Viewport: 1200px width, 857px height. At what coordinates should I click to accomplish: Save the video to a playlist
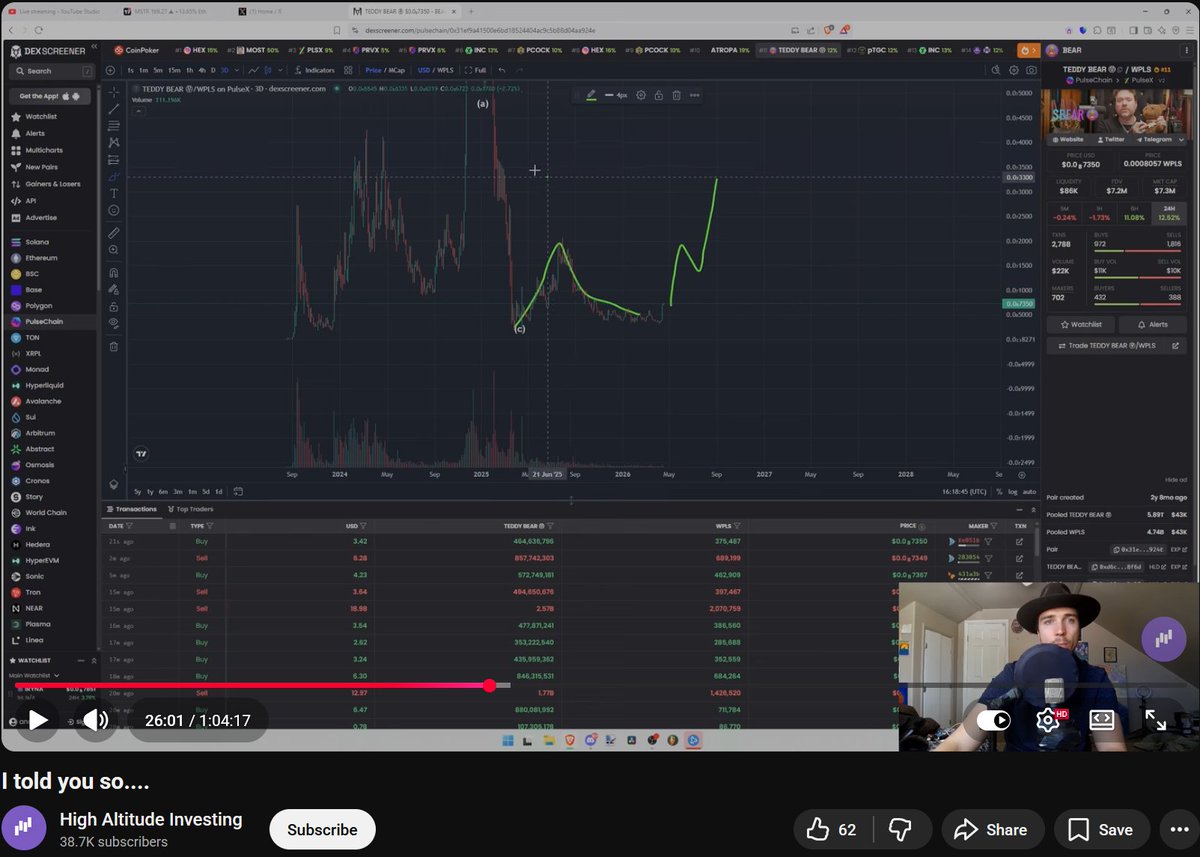click(1100, 830)
